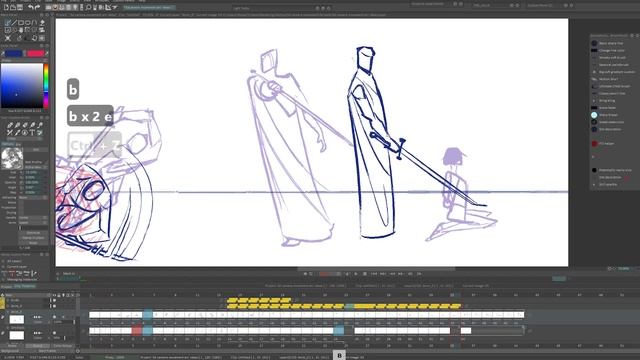
Task: Open the Gradient dropdown in tool settings
Action: tap(33, 218)
